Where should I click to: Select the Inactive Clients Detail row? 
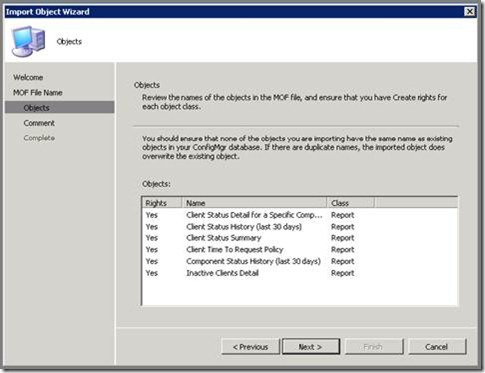point(299,273)
